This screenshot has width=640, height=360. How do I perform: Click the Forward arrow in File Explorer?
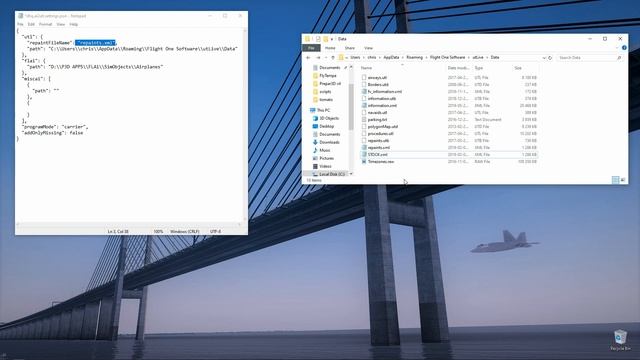click(318, 58)
